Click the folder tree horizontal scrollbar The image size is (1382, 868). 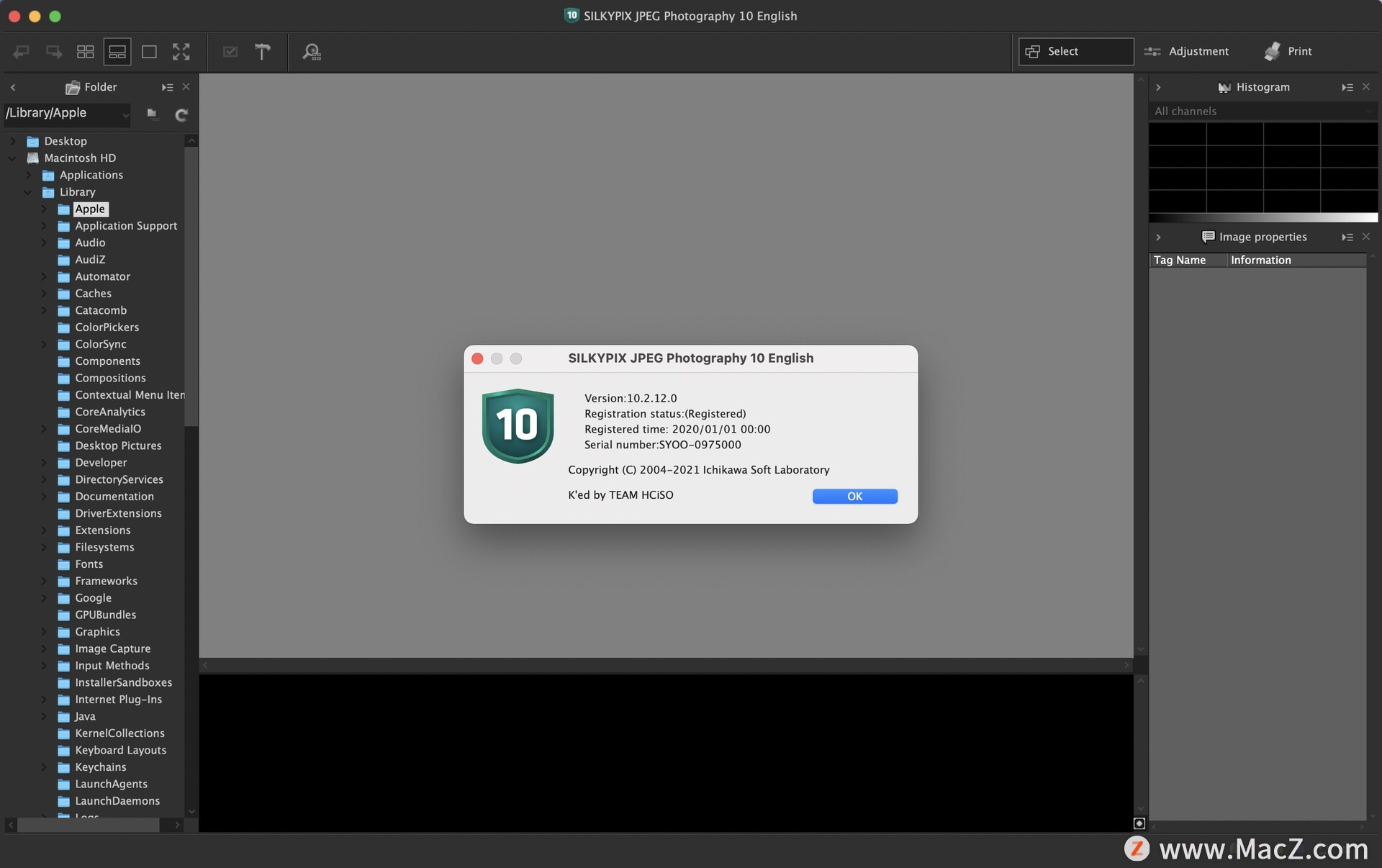pos(89,825)
